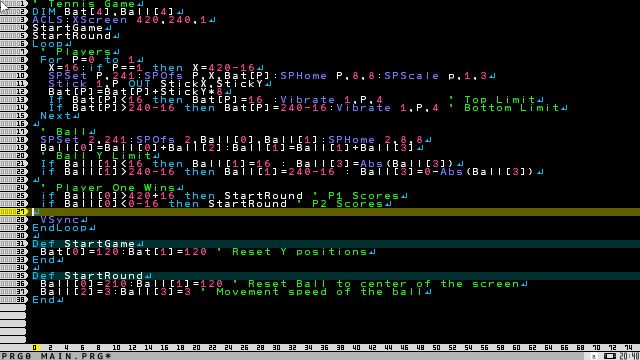Click column marker 20 on the ruler

(x=196, y=348)
